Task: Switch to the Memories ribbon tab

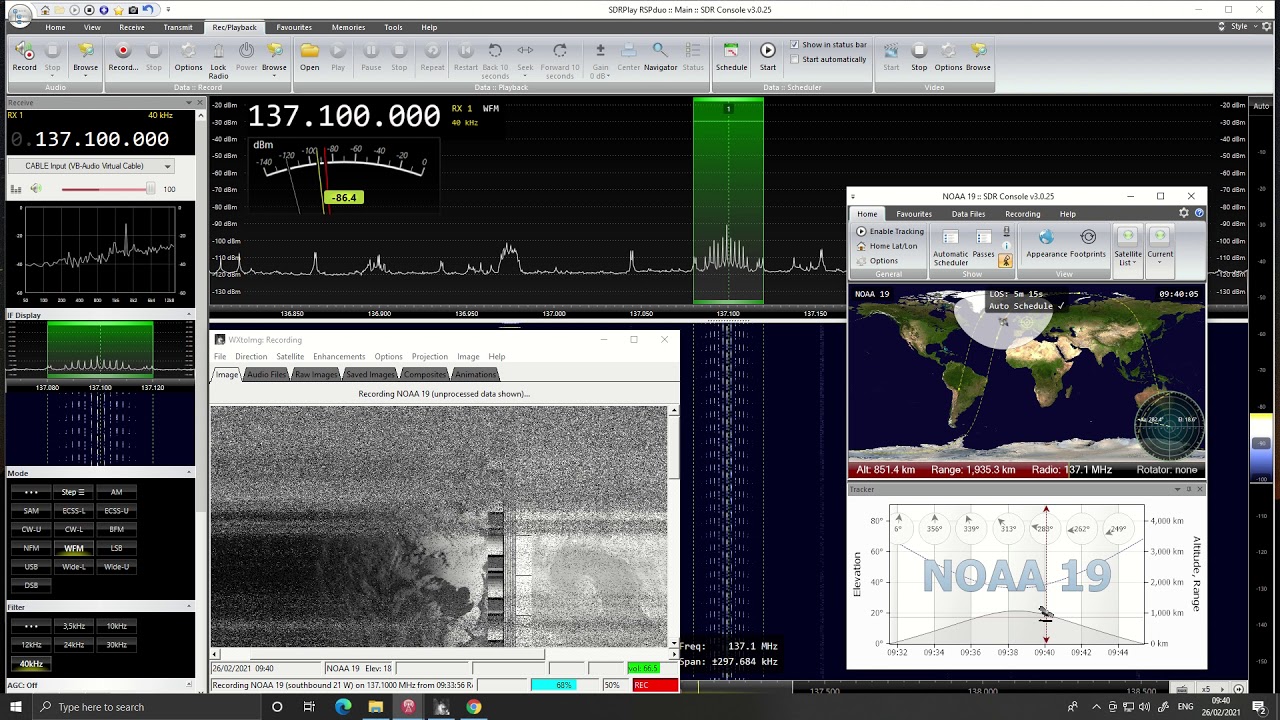Action: coord(348,27)
